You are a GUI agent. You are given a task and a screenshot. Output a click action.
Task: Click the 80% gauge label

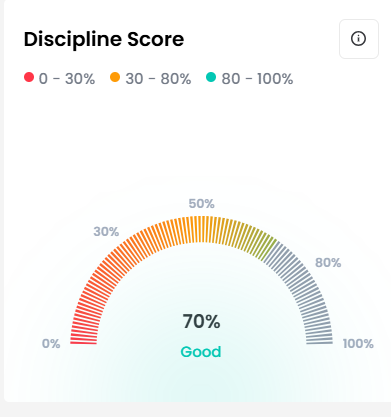pos(328,263)
